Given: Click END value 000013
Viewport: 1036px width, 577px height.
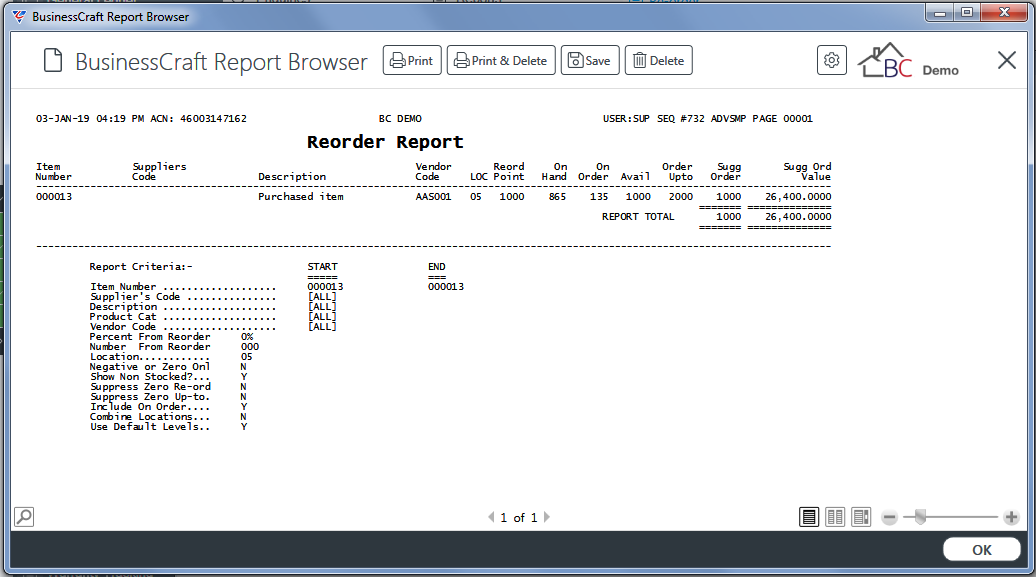Looking at the screenshot, I should click(446, 287).
